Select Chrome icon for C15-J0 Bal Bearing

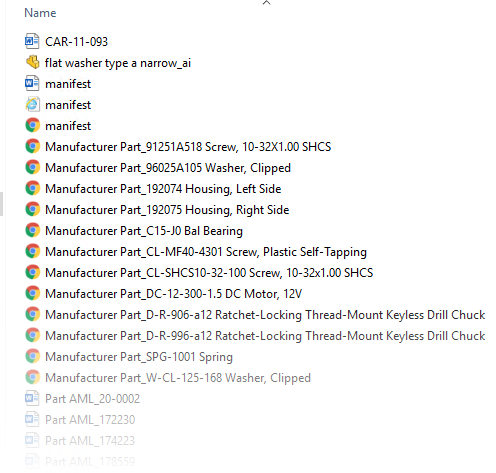(32, 230)
